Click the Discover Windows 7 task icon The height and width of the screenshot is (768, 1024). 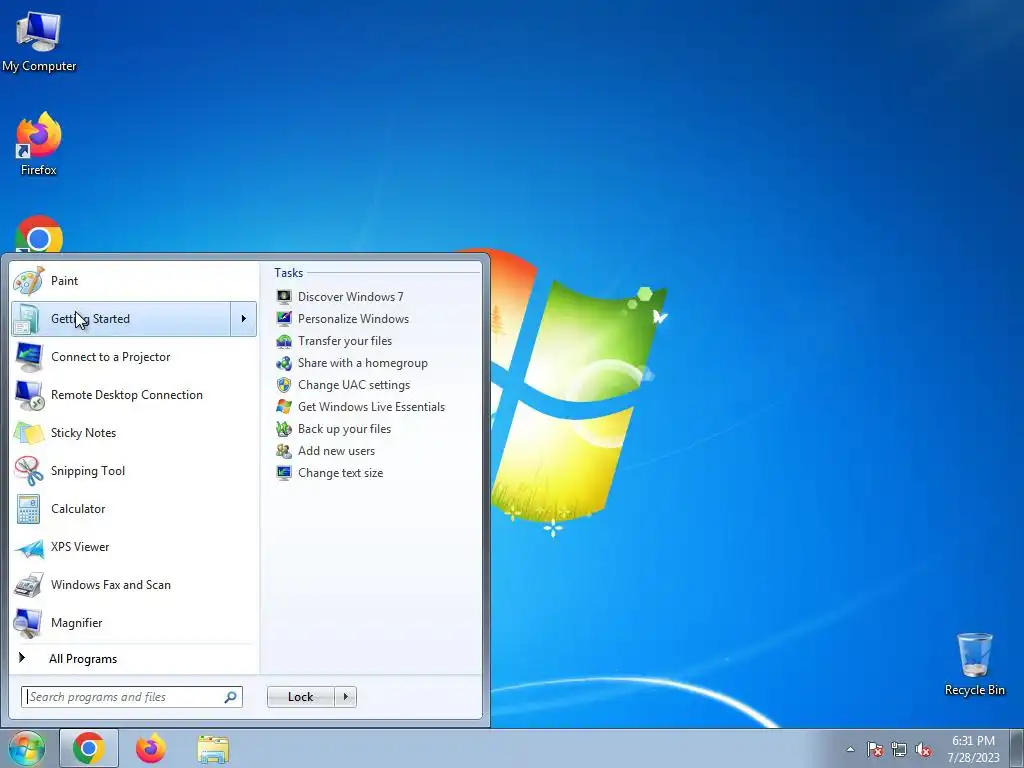[x=284, y=297]
